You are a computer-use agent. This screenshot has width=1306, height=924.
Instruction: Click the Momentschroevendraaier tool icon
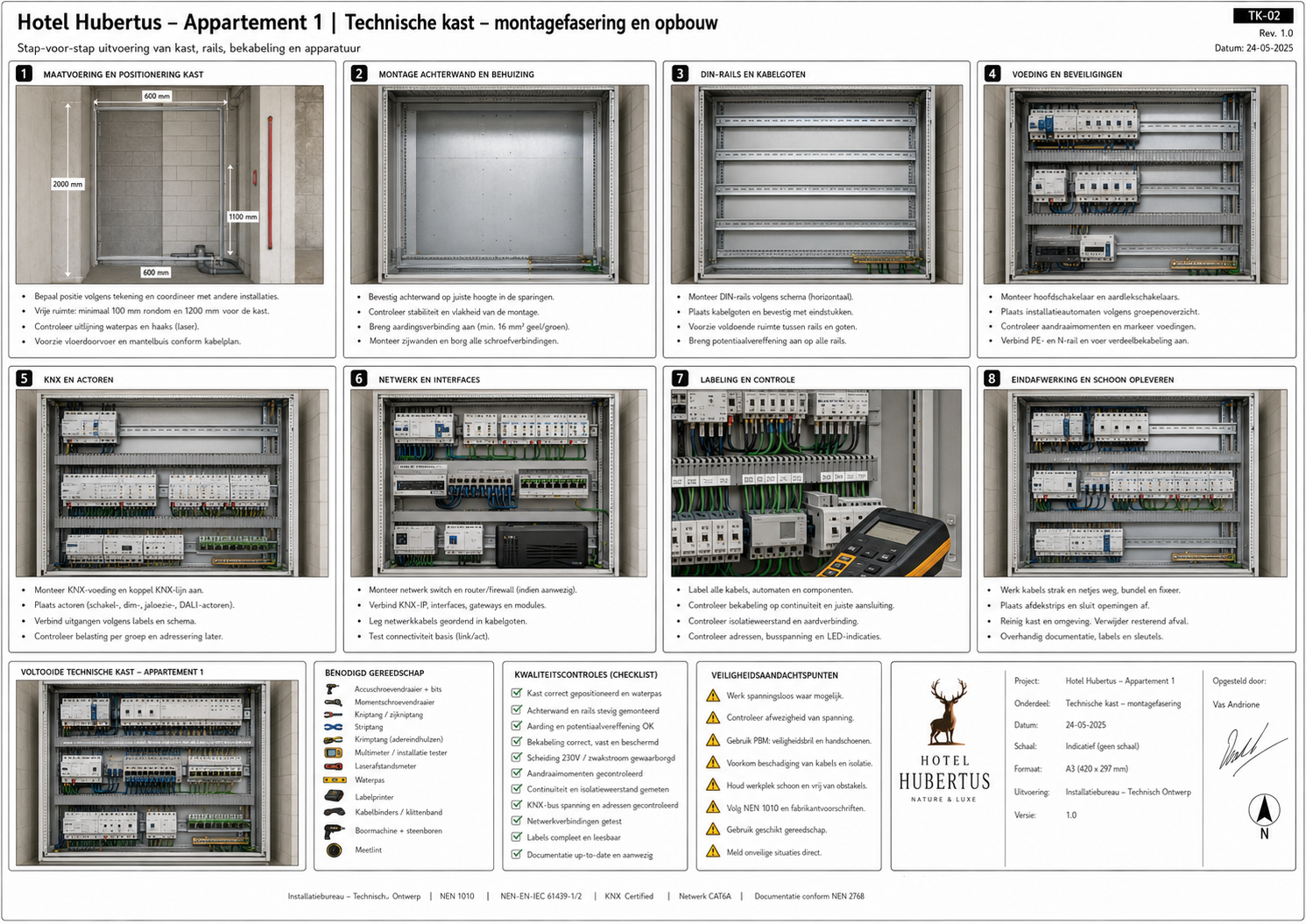[333, 702]
